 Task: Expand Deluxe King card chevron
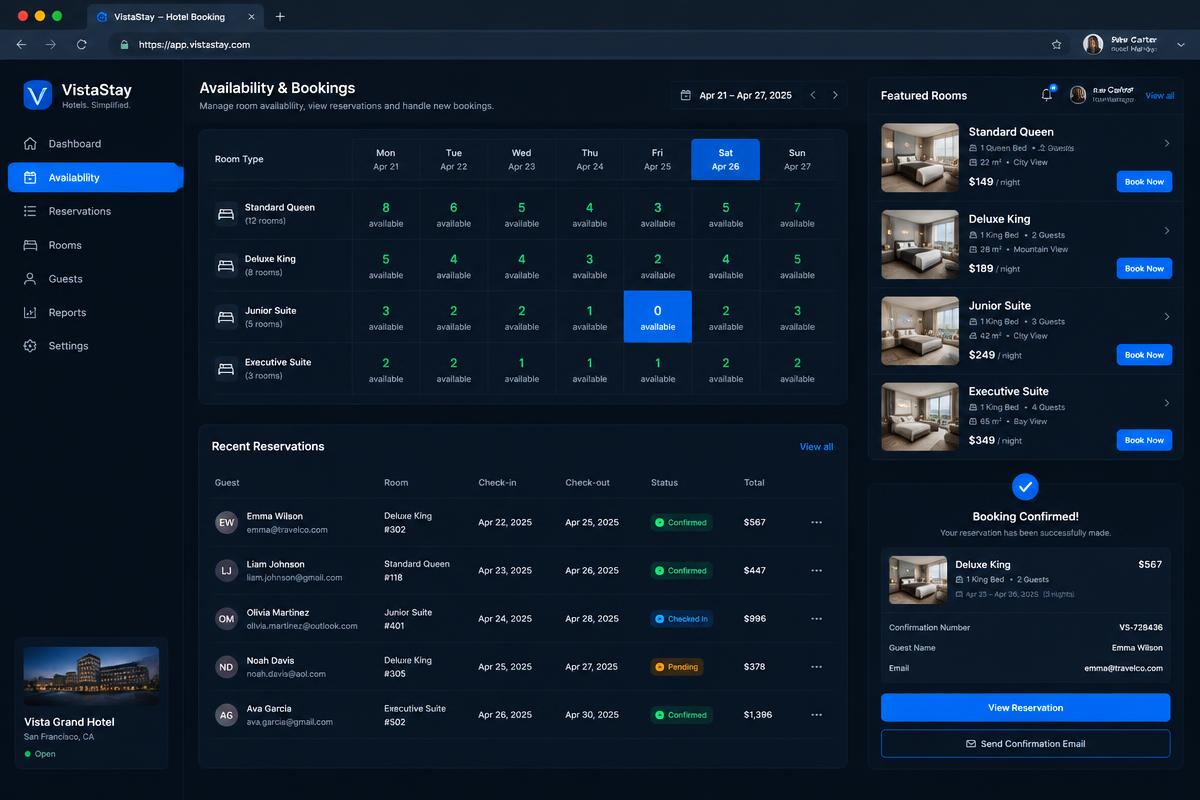[1167, 231]
